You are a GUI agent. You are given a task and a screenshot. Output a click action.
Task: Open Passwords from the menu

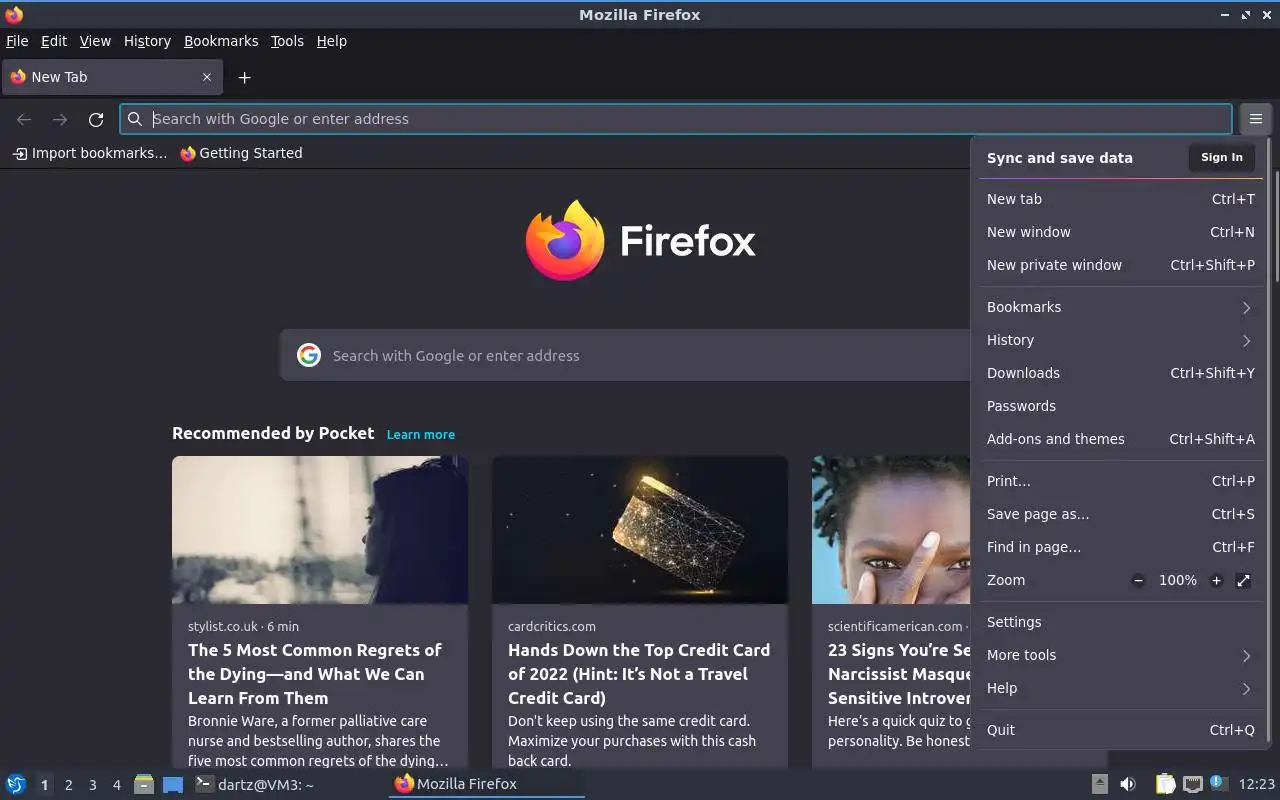pos(1119,406)
